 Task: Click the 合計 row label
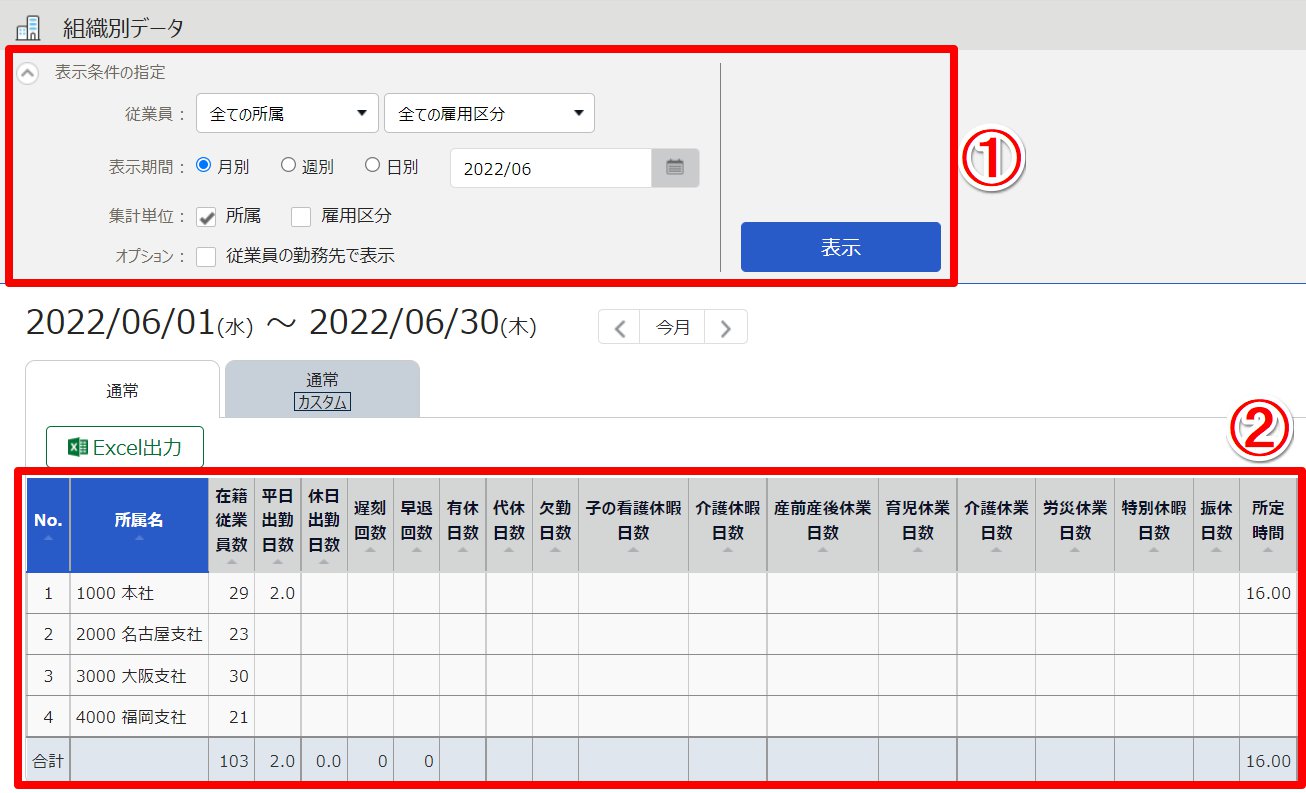pos(48,761)
